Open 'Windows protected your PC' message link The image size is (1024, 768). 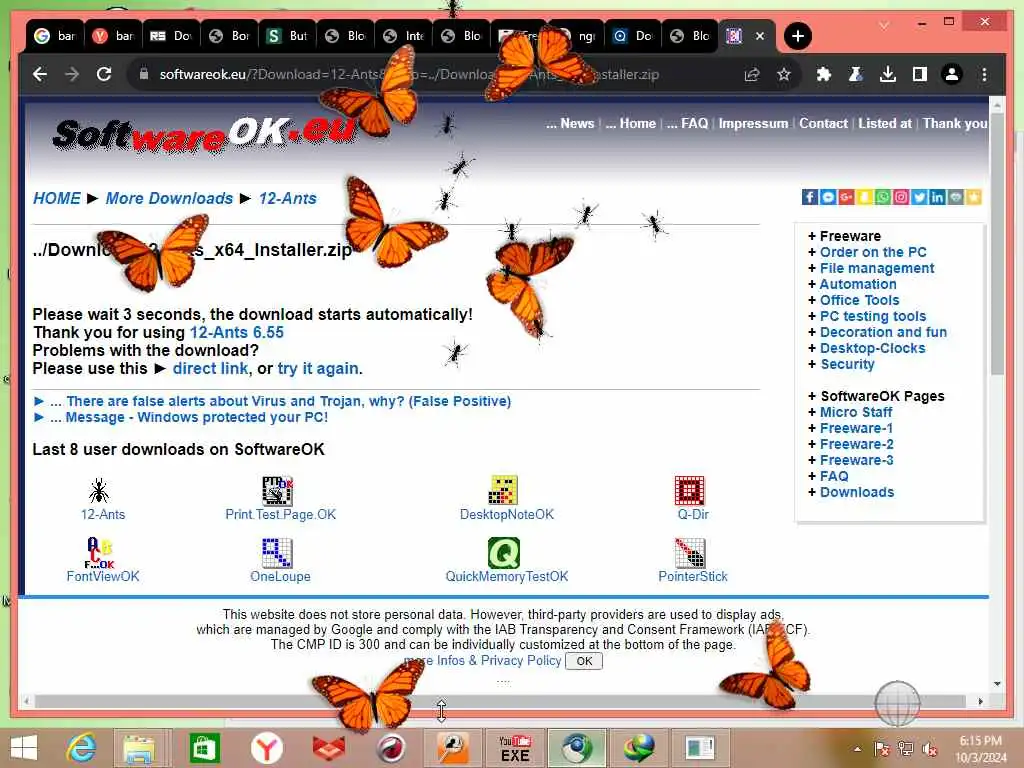(197, 417)
